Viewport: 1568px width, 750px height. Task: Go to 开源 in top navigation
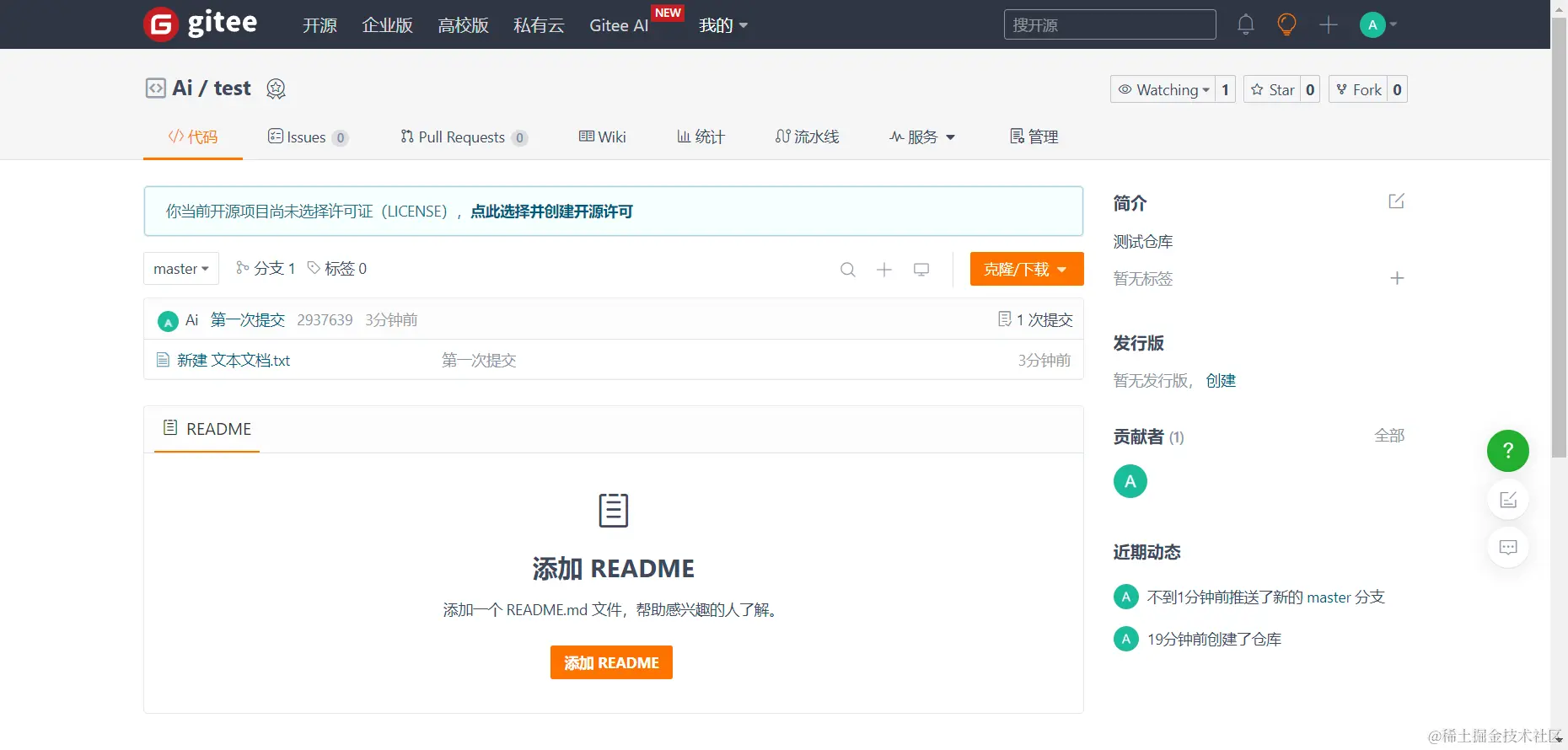click(320, 25)
